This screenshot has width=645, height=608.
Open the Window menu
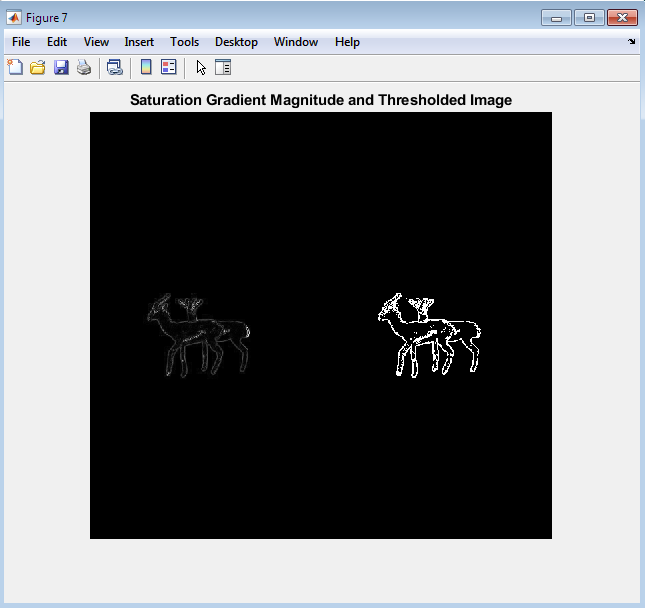pos(295,42)
